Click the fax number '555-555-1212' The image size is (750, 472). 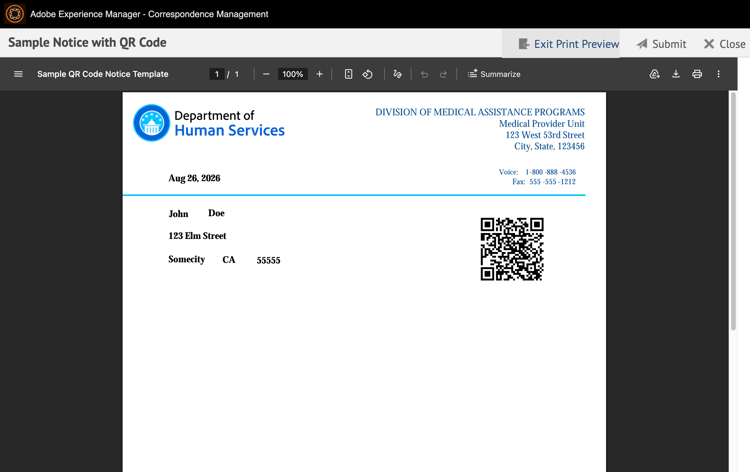(552, 182)
